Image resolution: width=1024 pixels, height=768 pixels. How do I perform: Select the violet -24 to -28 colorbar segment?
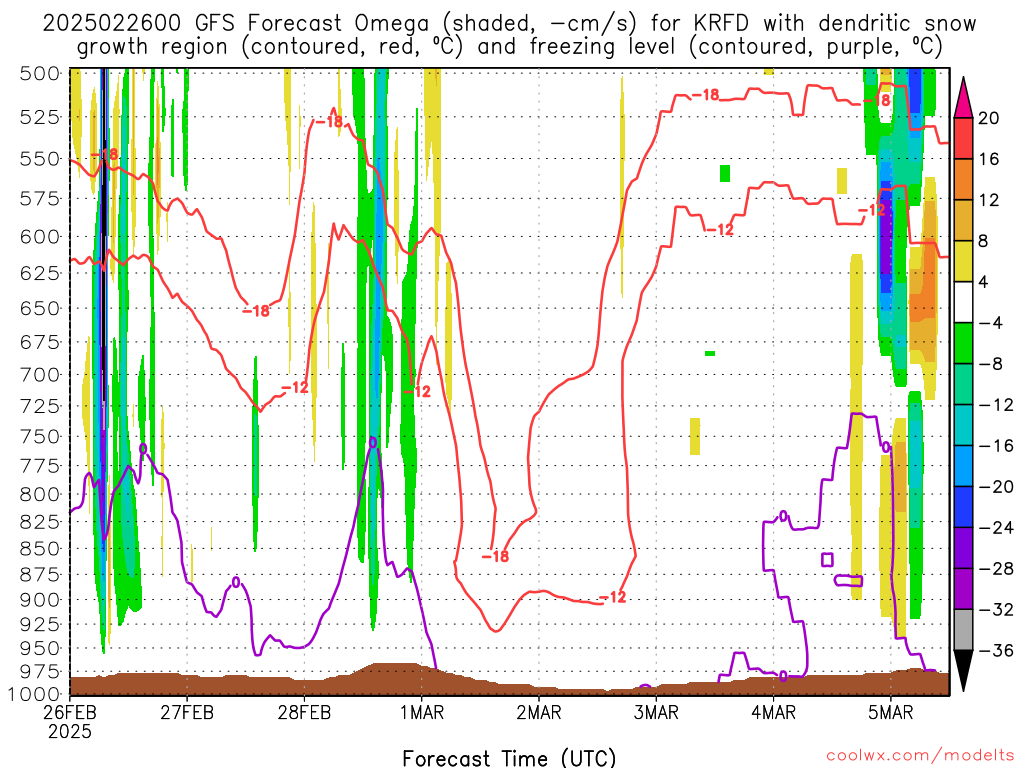coord(963,548)
